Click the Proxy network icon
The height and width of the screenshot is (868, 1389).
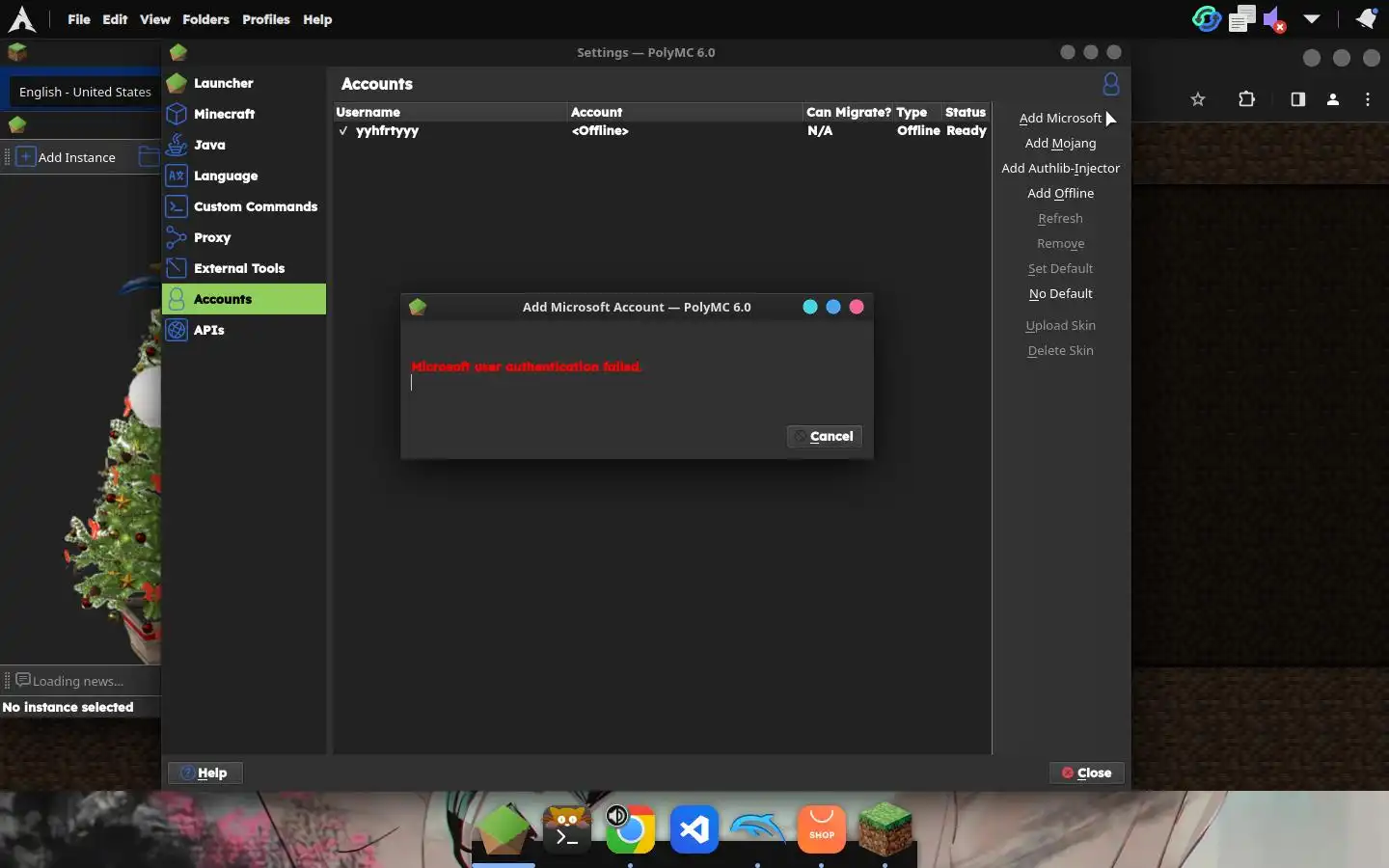[x=177, y=237]
